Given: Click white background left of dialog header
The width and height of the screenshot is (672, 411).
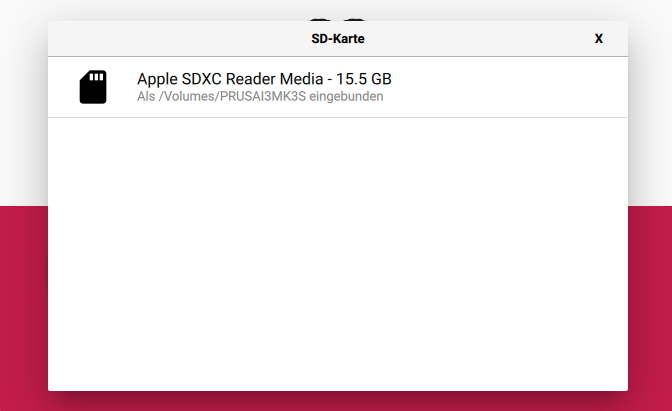Looking at the screenshot, I should pos(23,100).
